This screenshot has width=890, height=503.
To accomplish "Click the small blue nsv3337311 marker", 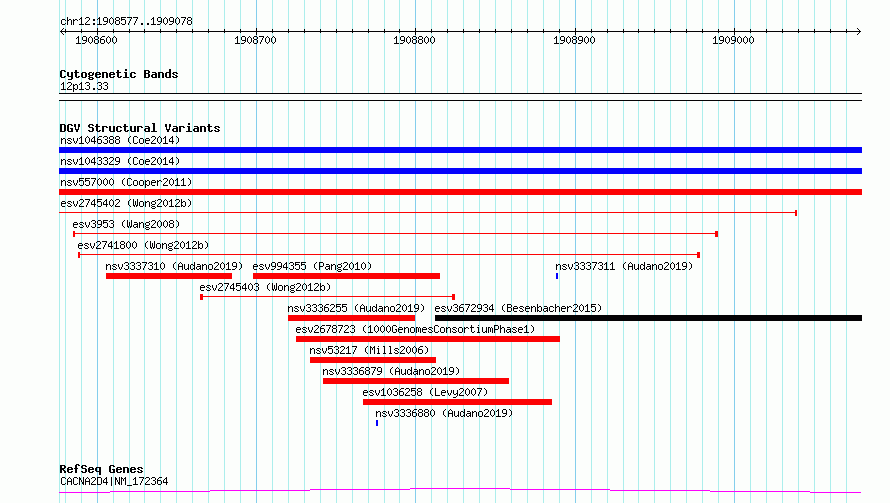I will pyautogui.click(x=557, y=276).
